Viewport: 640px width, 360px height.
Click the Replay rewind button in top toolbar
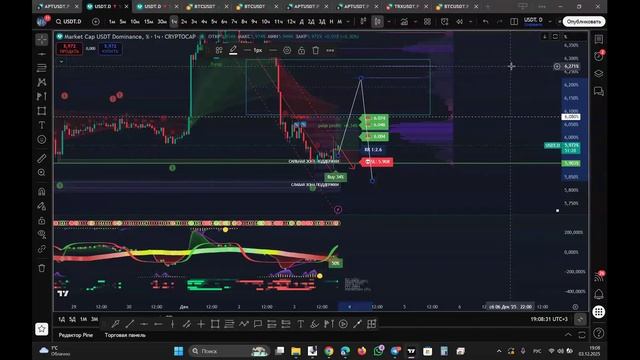click(460, 21)
